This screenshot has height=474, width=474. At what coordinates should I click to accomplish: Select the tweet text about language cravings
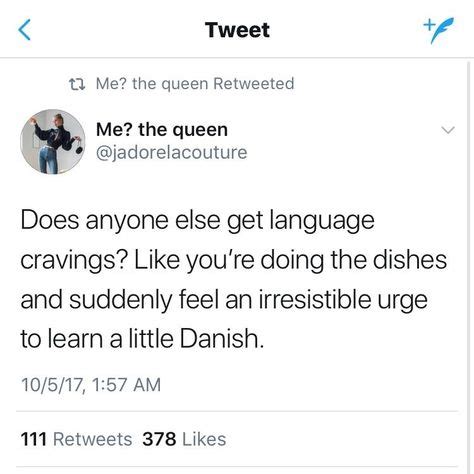pyautogui.click(x=233, y=279)
